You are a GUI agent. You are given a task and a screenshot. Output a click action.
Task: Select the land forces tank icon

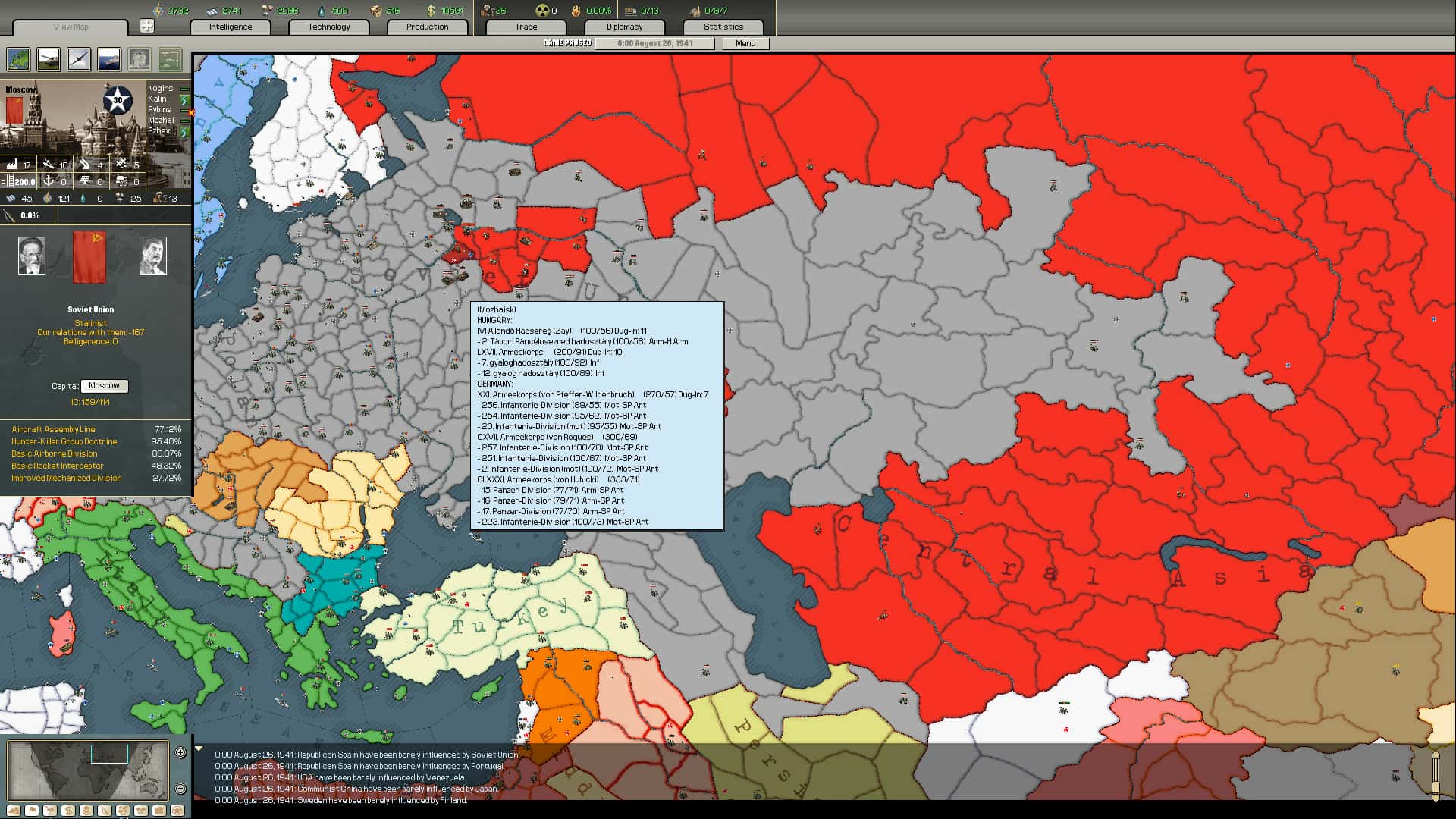(48, 59)
